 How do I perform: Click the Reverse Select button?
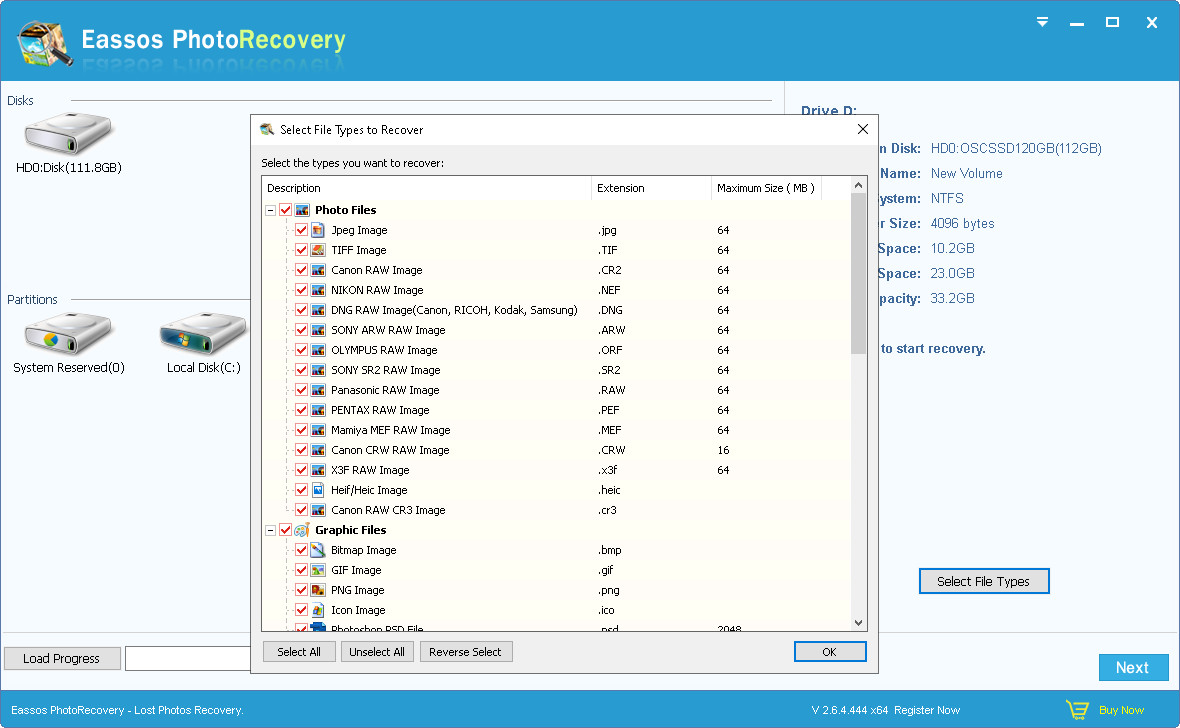(x=466, y=652)
